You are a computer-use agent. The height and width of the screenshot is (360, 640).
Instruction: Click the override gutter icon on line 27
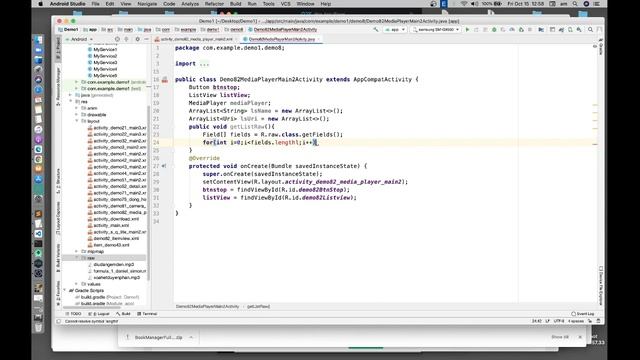164,166
